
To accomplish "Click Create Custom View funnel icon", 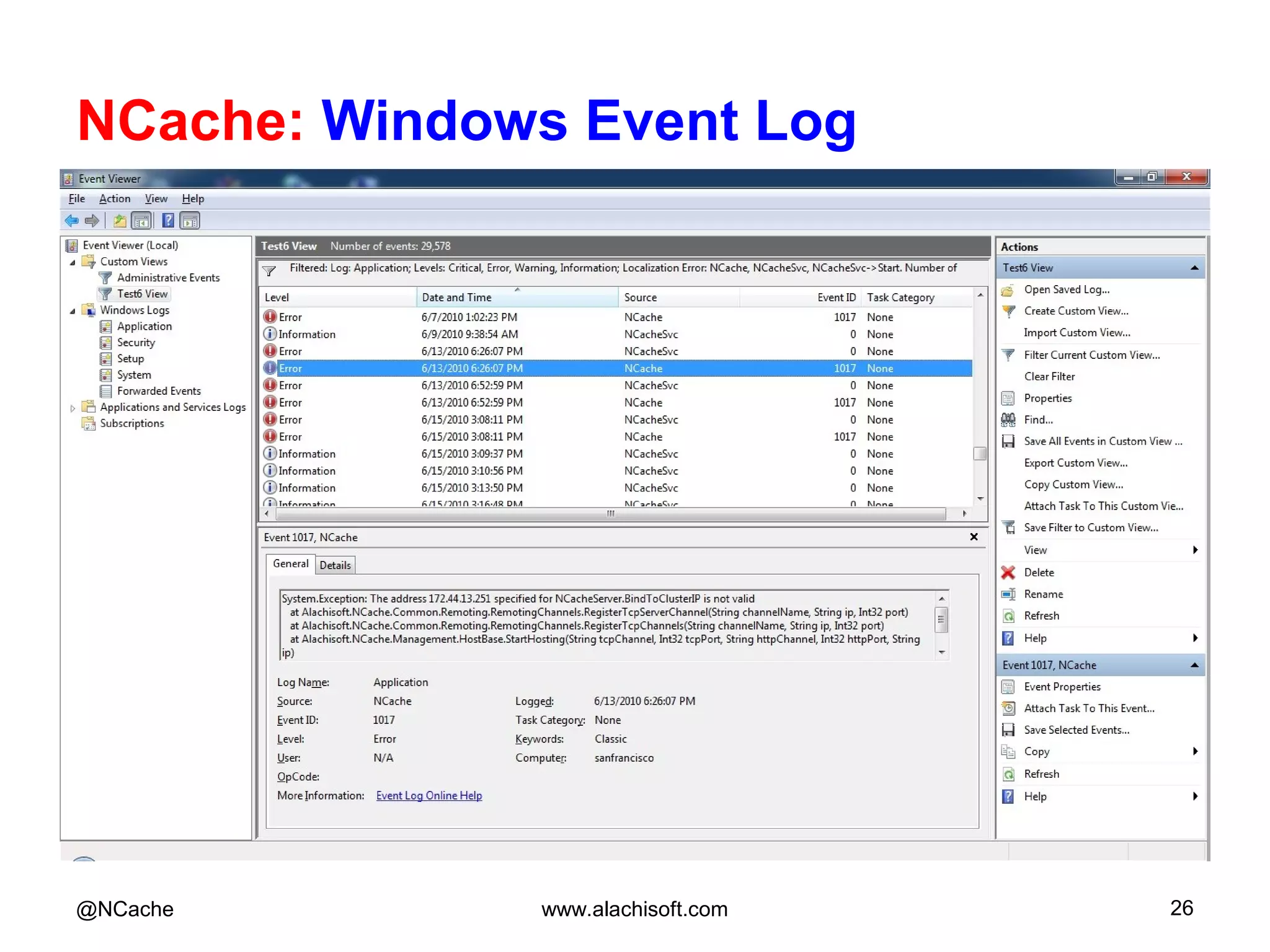I will (1008, 311).
